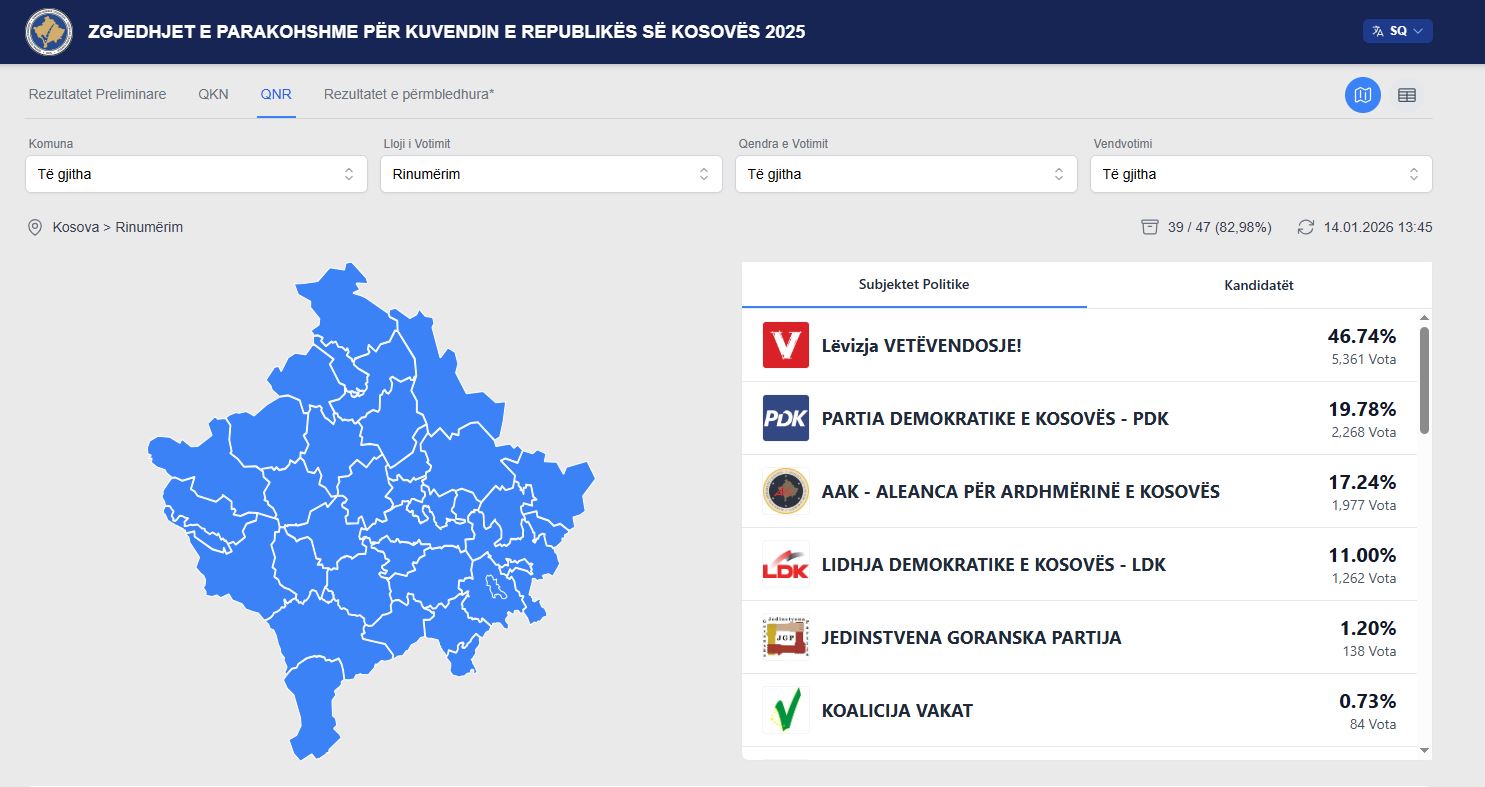The height and width of the screenshot is (787, 1485).
Task: Select the Kandidatët tab
Action: [x=1258, y=285]
